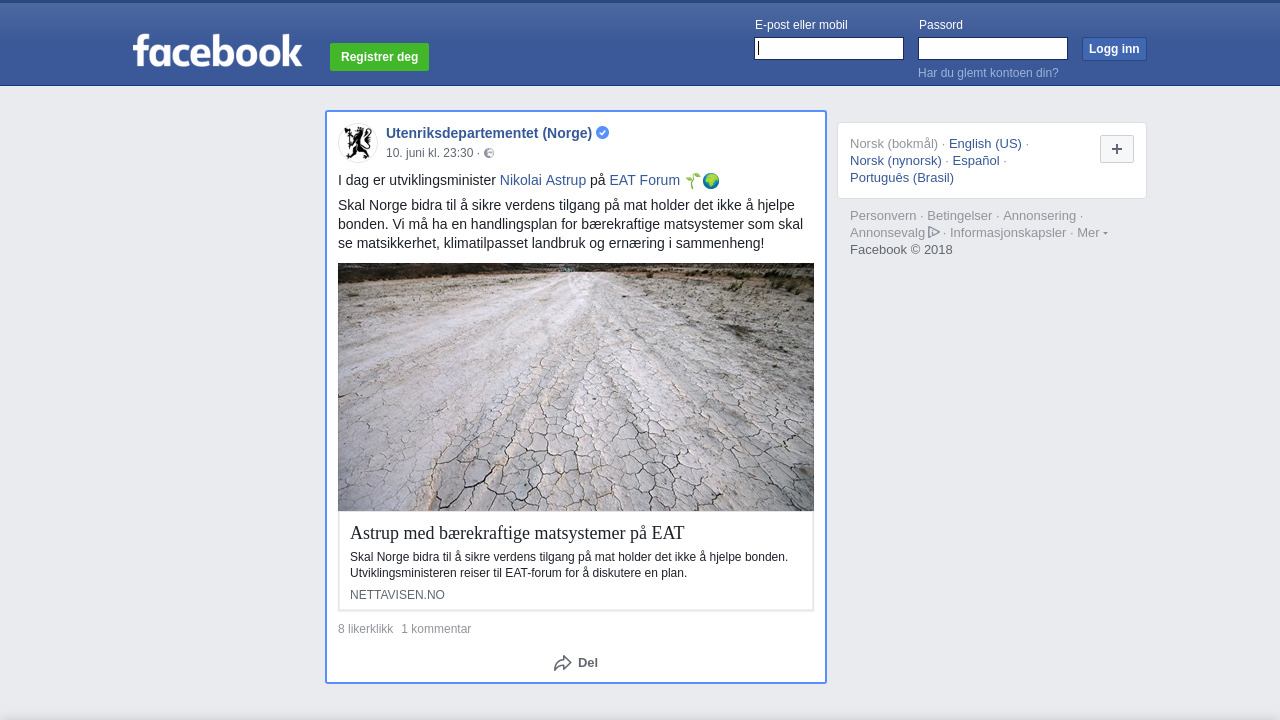Switch language to Español
Viewport: 1280px width, 720px height.
point(976,161)
